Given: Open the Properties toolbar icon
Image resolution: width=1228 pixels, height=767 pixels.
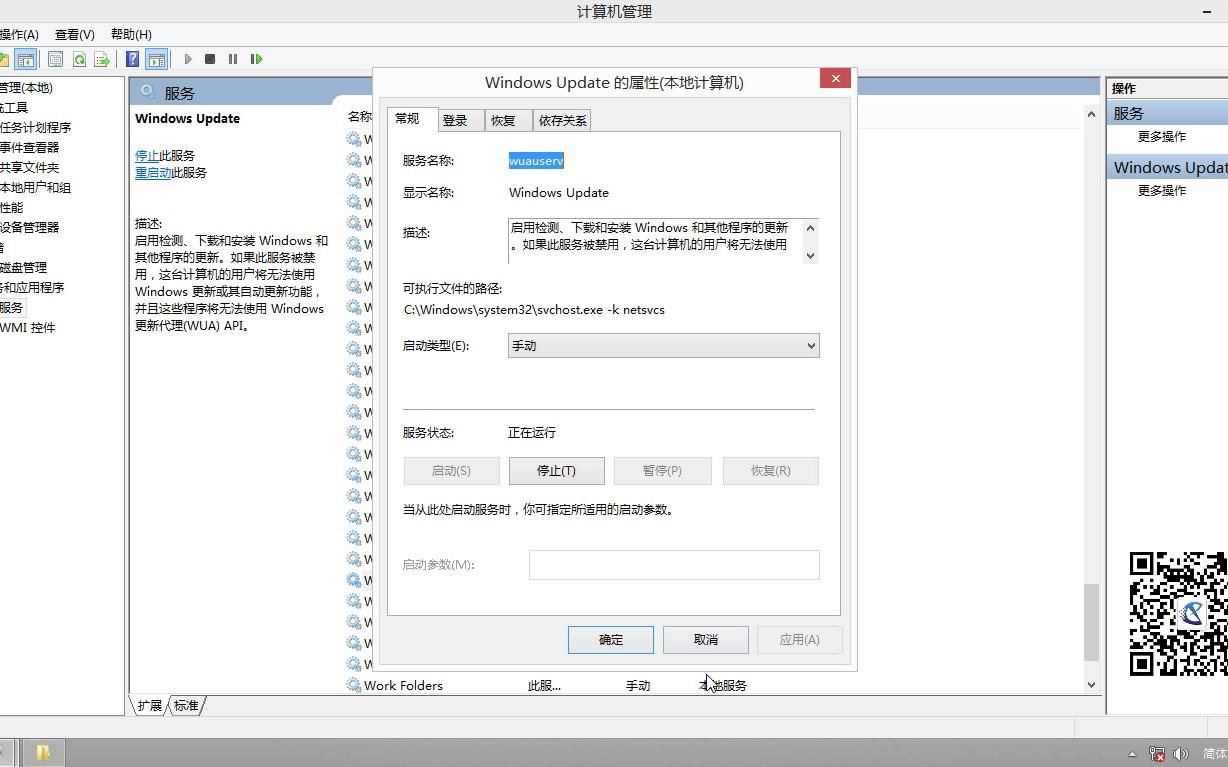Looking at the screenshot, I should (x=54, y=59).
